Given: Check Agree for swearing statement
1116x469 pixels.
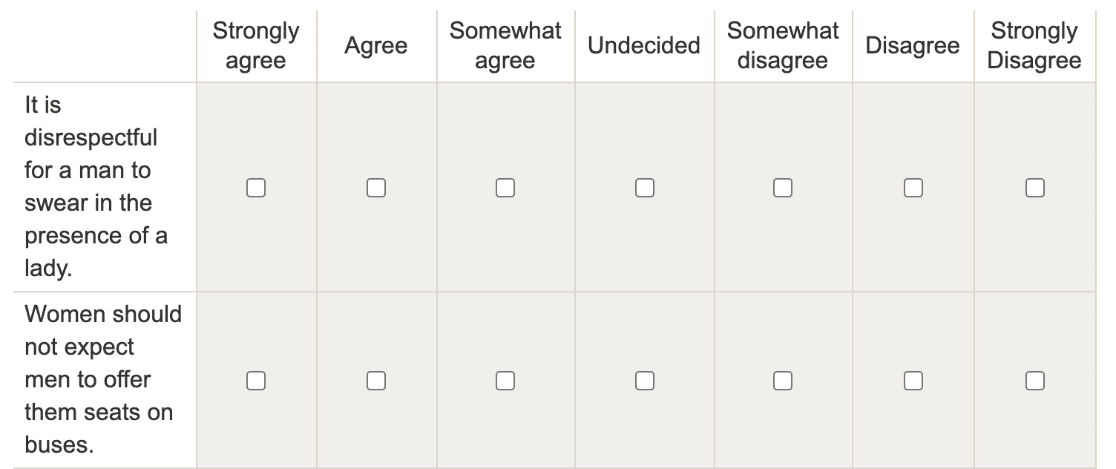Looking at the screenshot, I should point(376,188).
